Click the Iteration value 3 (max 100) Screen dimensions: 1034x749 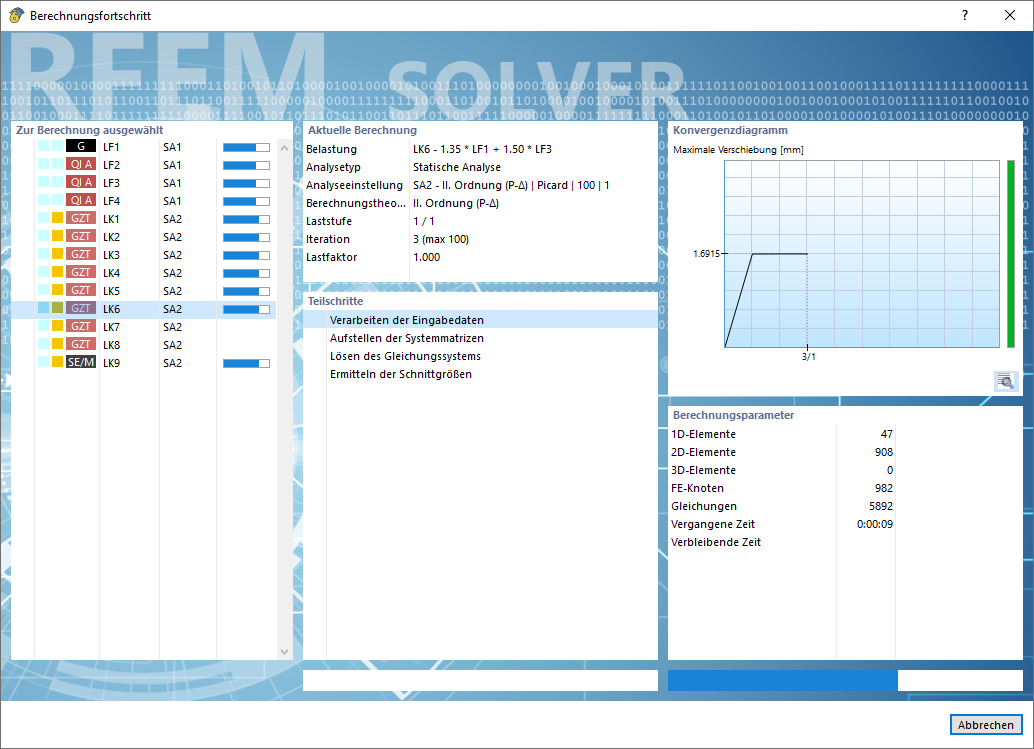tap(441, 239)
